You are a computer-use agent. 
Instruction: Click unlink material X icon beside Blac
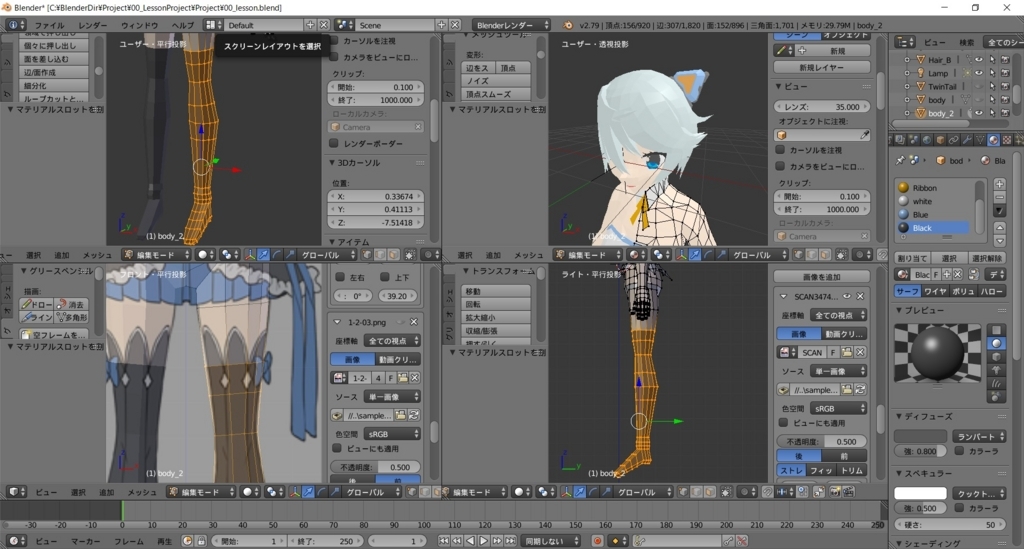(x=958, y=274)
